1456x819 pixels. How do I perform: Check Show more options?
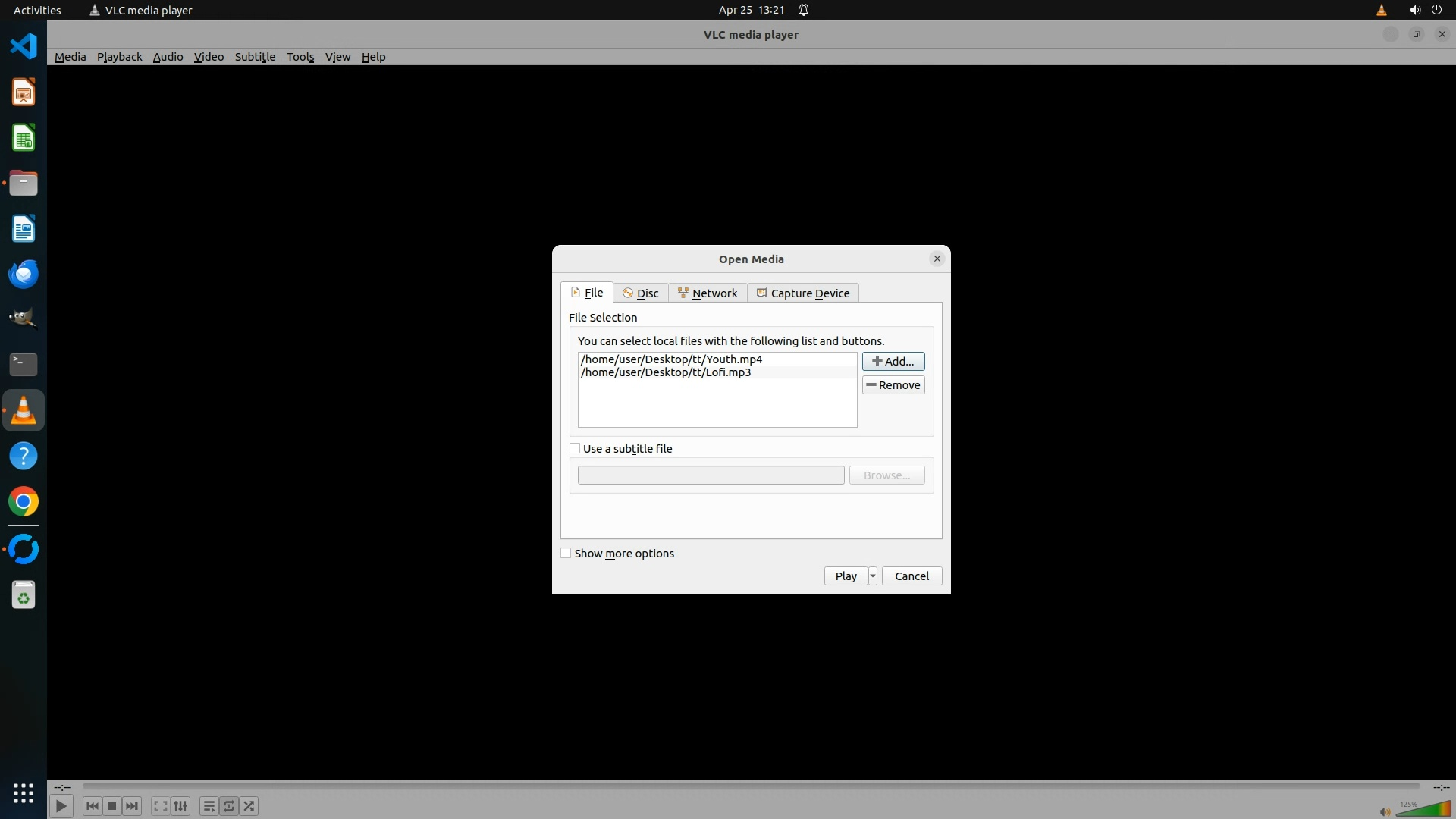click(x=566, y=554)
